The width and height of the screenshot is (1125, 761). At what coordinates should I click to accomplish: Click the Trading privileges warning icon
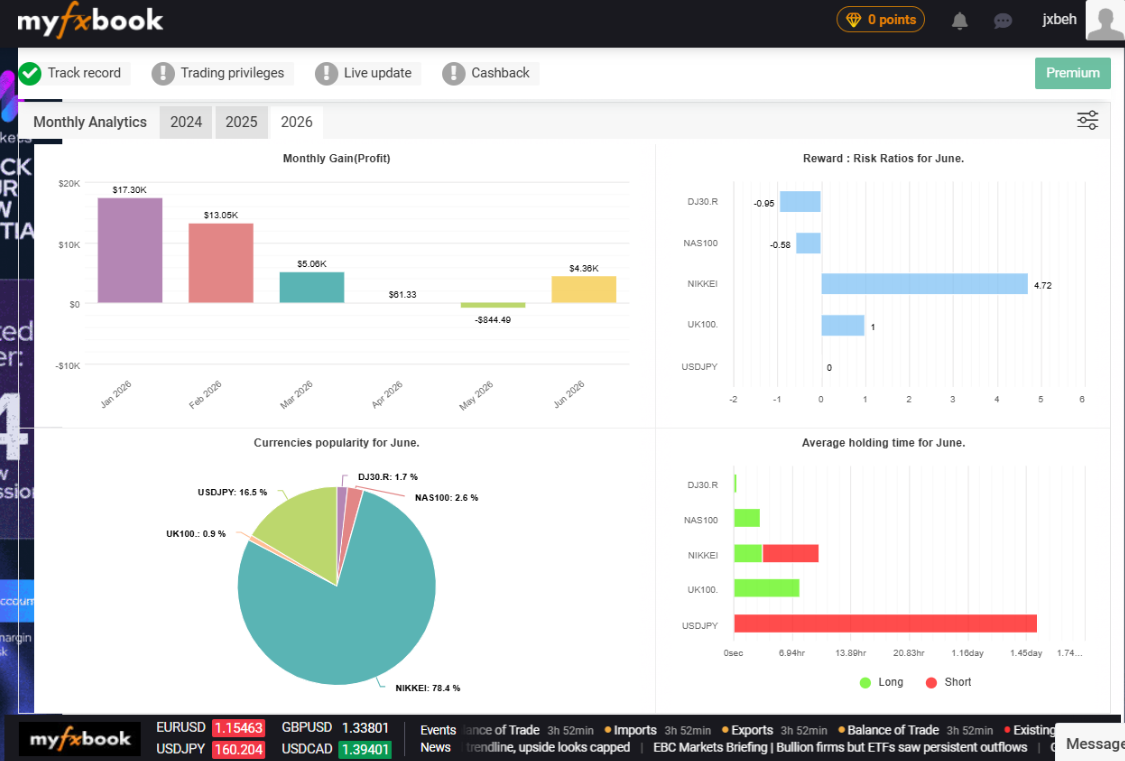click(163, 73)
